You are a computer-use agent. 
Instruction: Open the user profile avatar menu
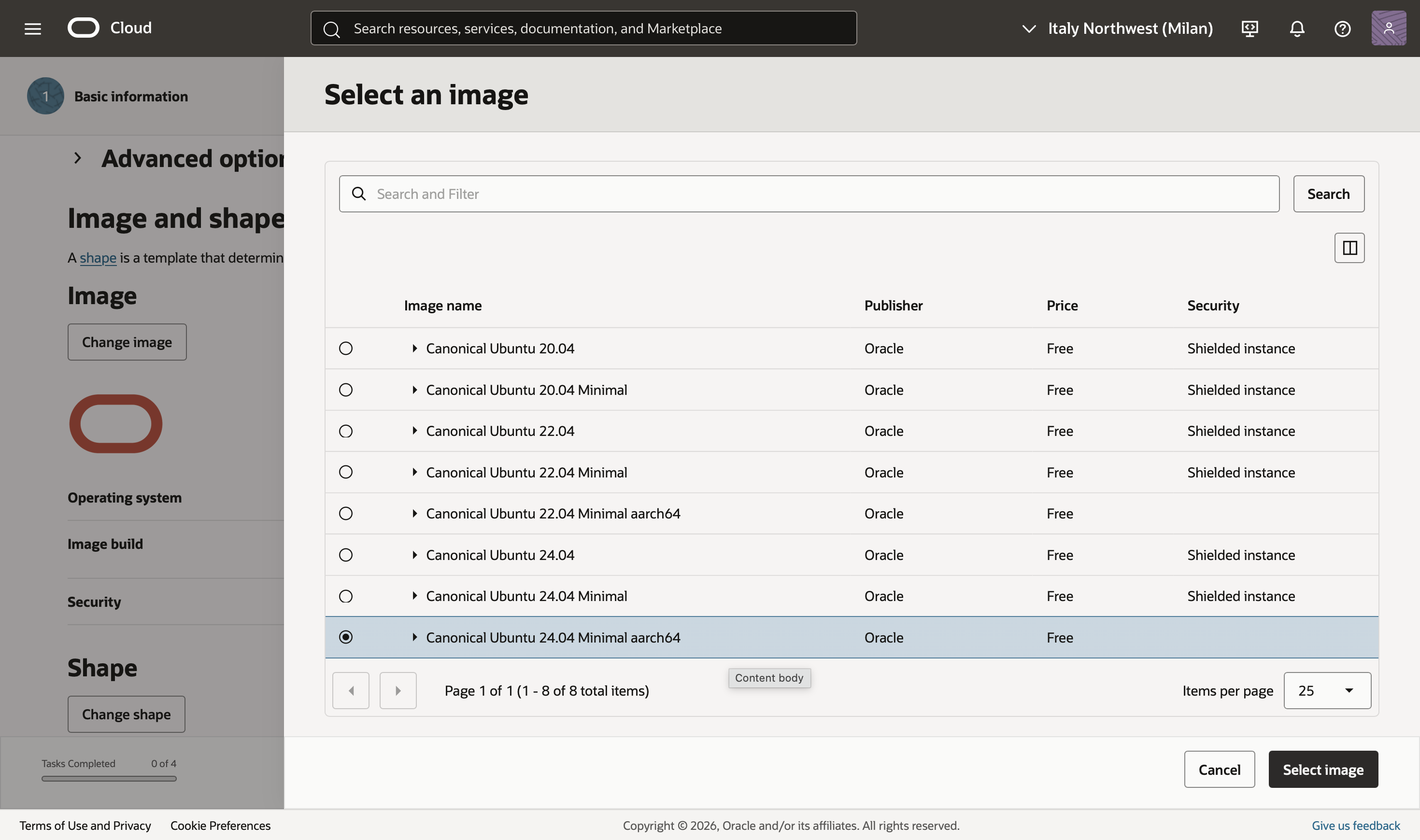point(1388,28)
